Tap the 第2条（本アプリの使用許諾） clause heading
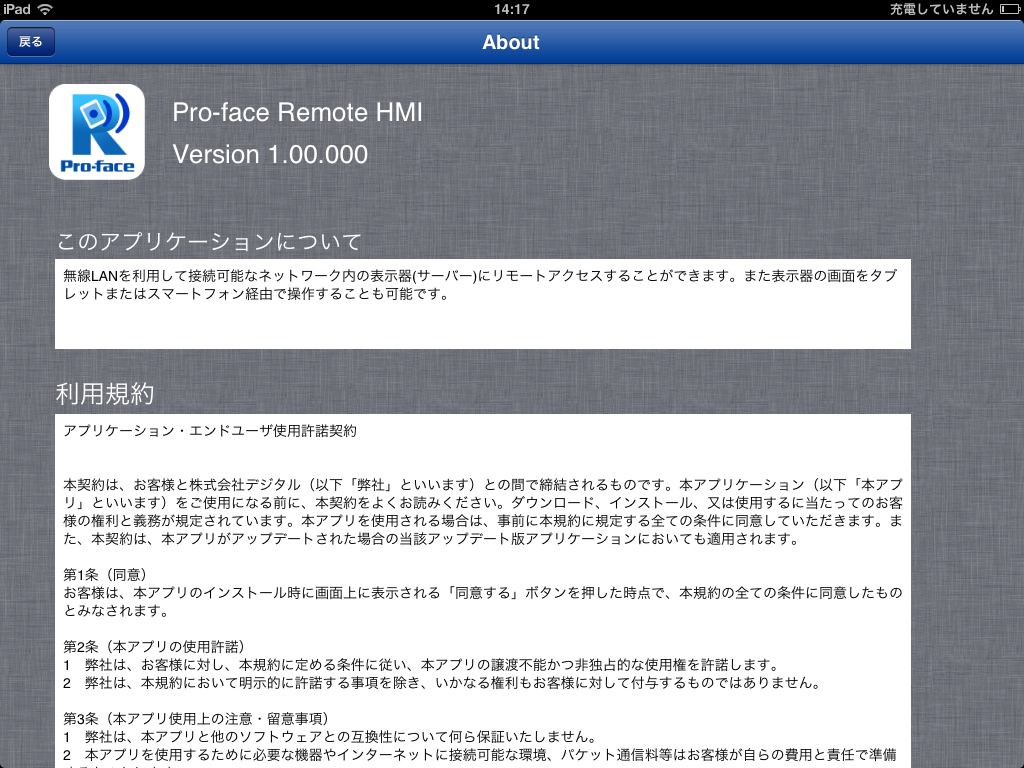The width and height of the screenshot is (1024, 768). click(154, 646)
